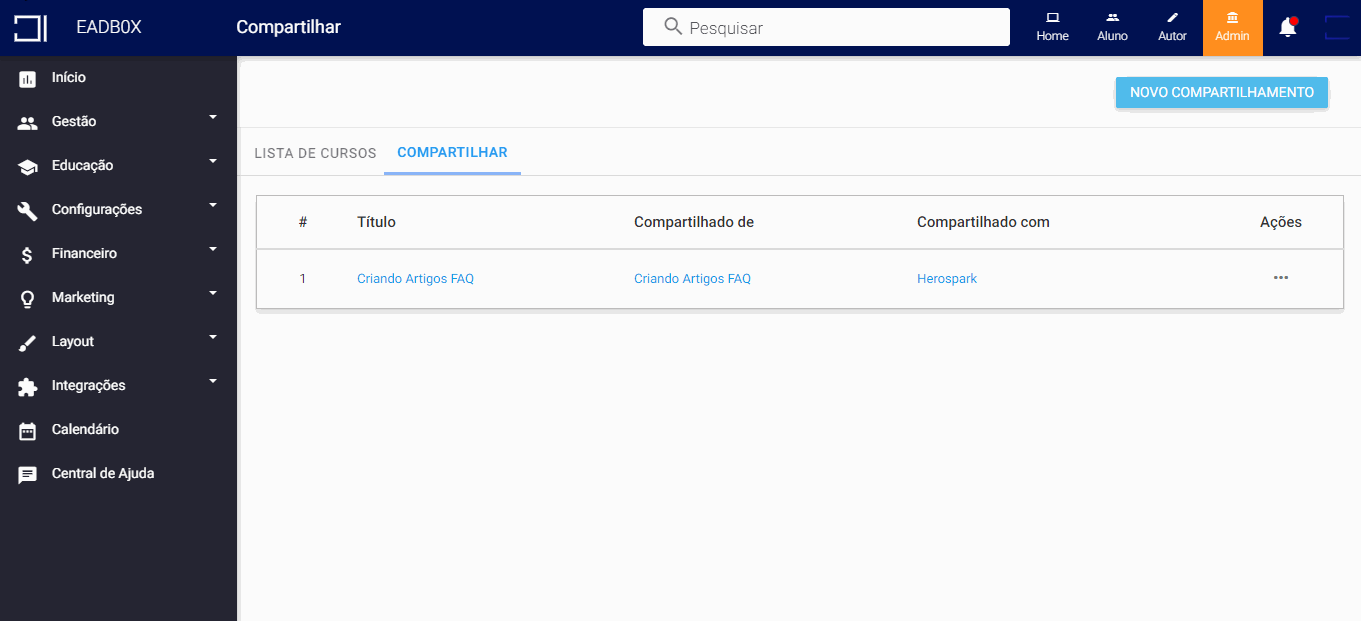Expand the Marketing menu arrow
The height and width of the screenshot is (621, 1361).
pos(213,293)
